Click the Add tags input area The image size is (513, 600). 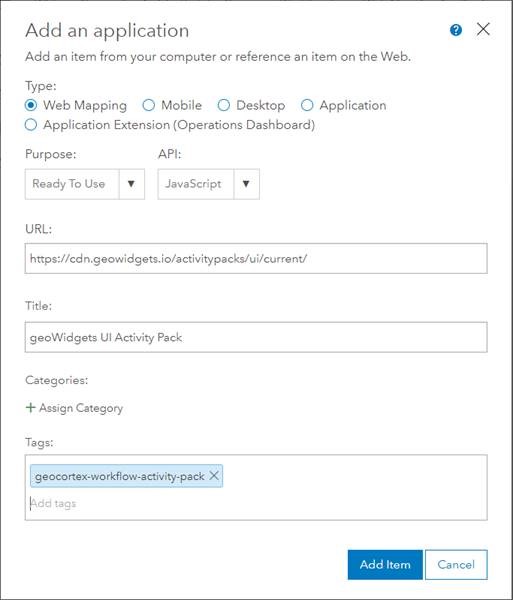click(x=256, y=504)
